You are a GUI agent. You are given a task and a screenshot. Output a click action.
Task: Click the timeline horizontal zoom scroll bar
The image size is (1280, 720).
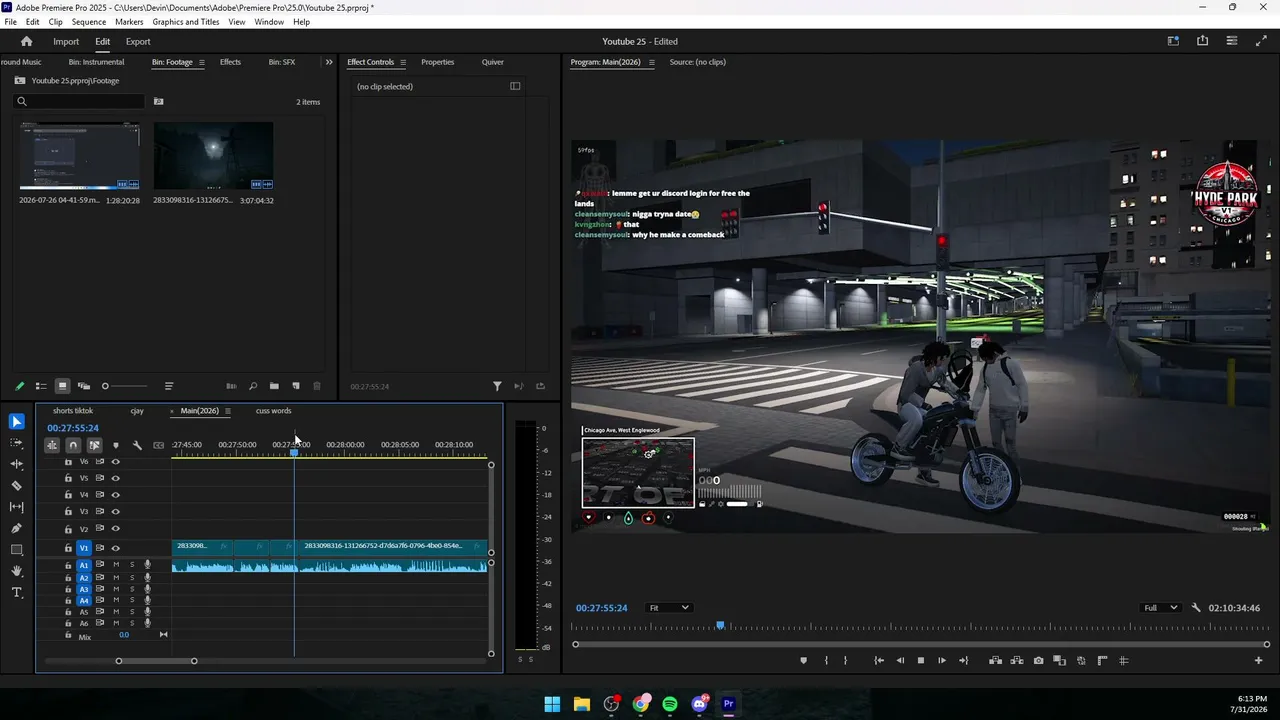tap(156, 661)
